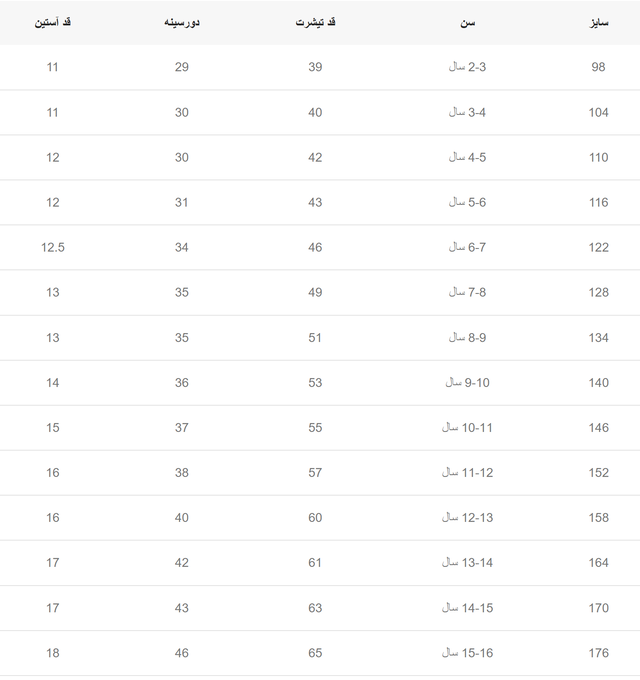Select size 176 cell

(x=598, y=653)
